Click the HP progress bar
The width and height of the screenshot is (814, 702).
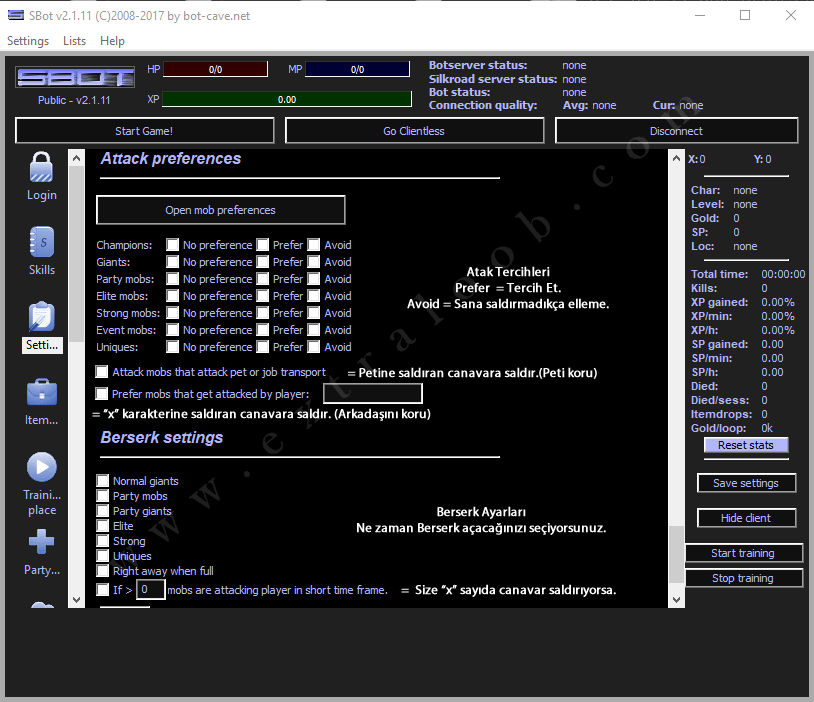(x=215, y=69)
